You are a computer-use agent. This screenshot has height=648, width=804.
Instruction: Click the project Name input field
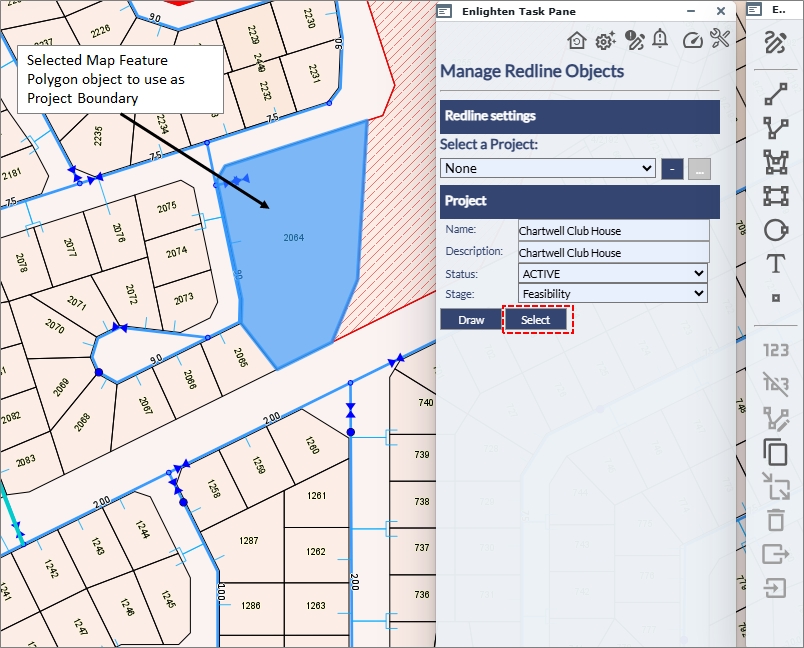613,231
